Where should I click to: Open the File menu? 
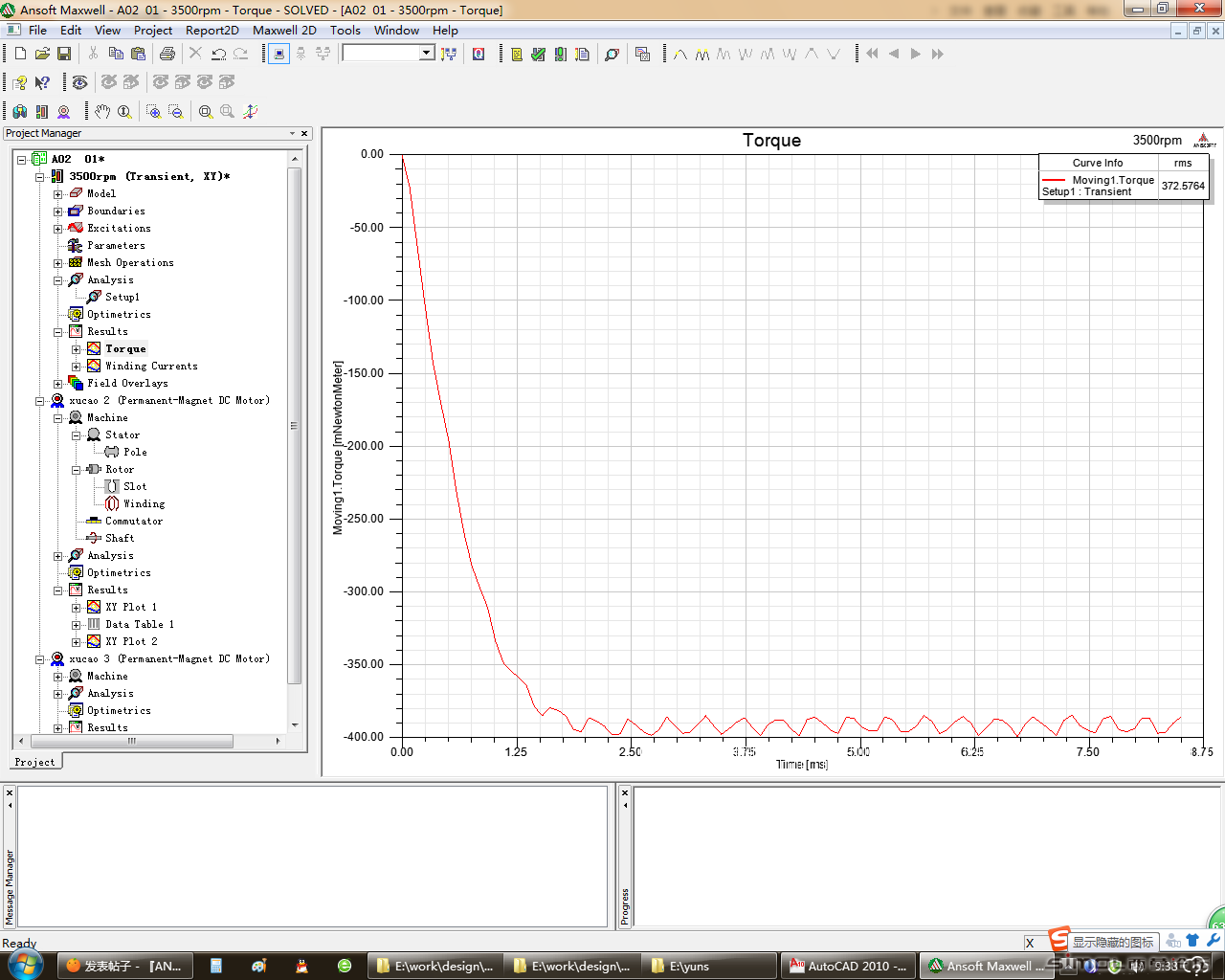coord(37,30)
